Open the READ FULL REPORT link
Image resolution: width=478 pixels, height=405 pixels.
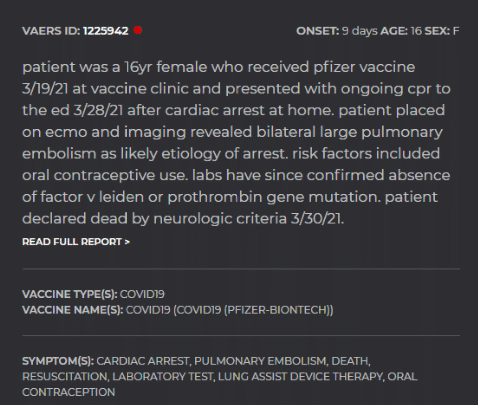pos(76,242)
